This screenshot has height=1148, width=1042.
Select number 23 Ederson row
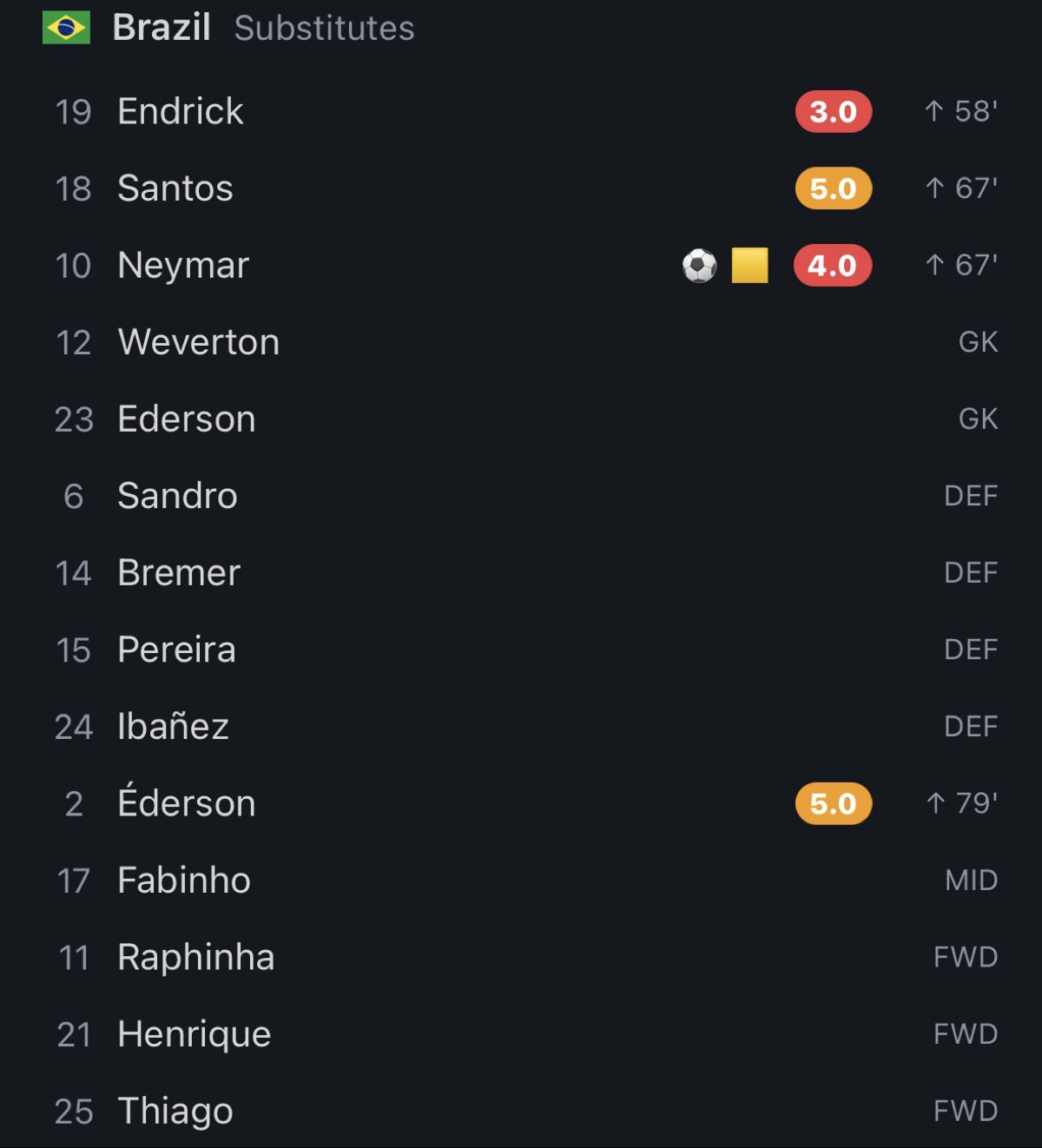521,419
